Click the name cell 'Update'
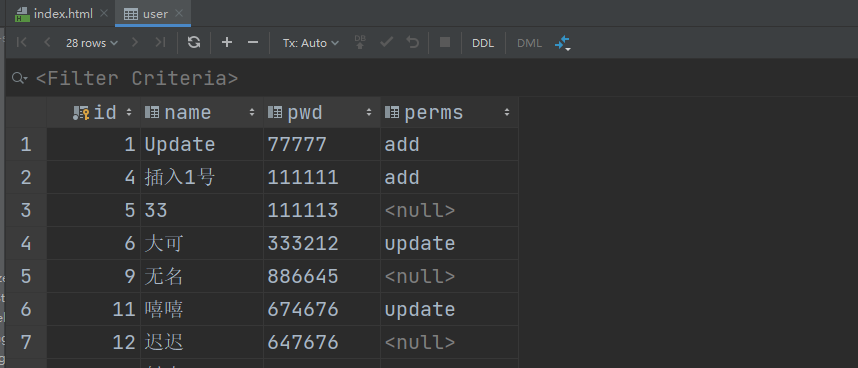The width and height of the screenshot is (858, 368). click(202, 144)
